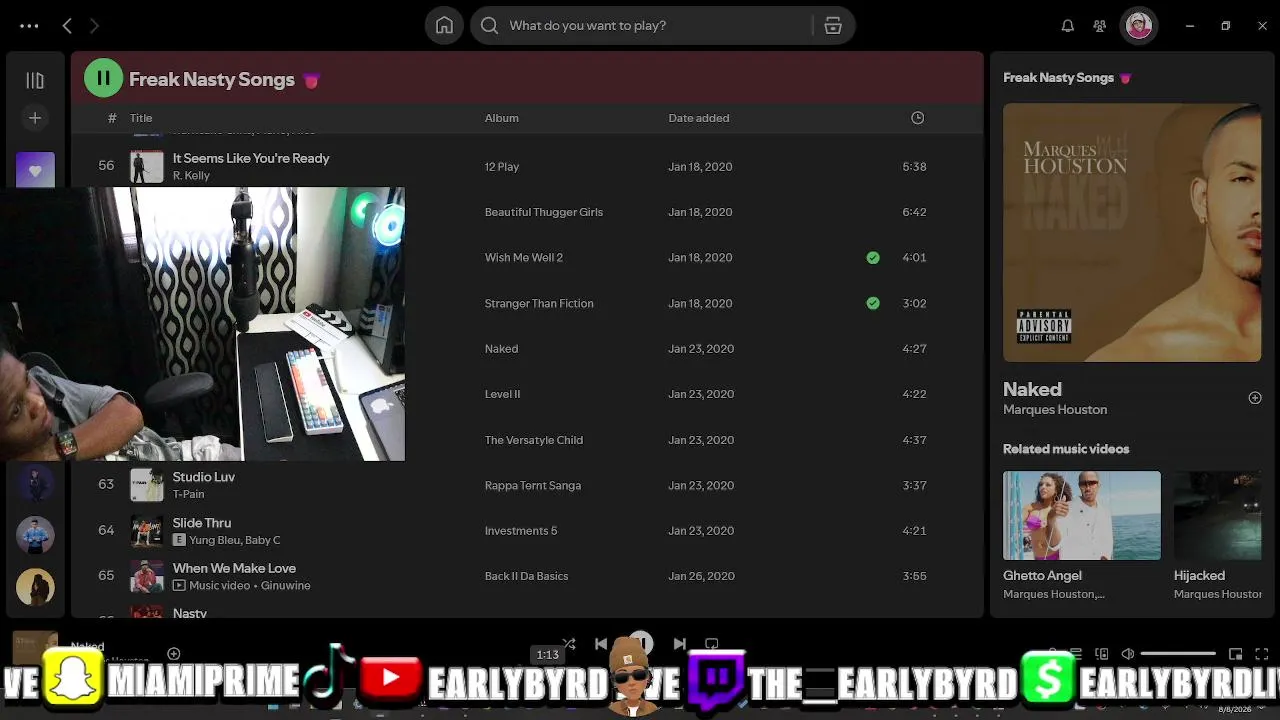The width and height of the screenshot is (1280, 720).
Task: Expand Your Library sidebar
Action: point(35,80)
